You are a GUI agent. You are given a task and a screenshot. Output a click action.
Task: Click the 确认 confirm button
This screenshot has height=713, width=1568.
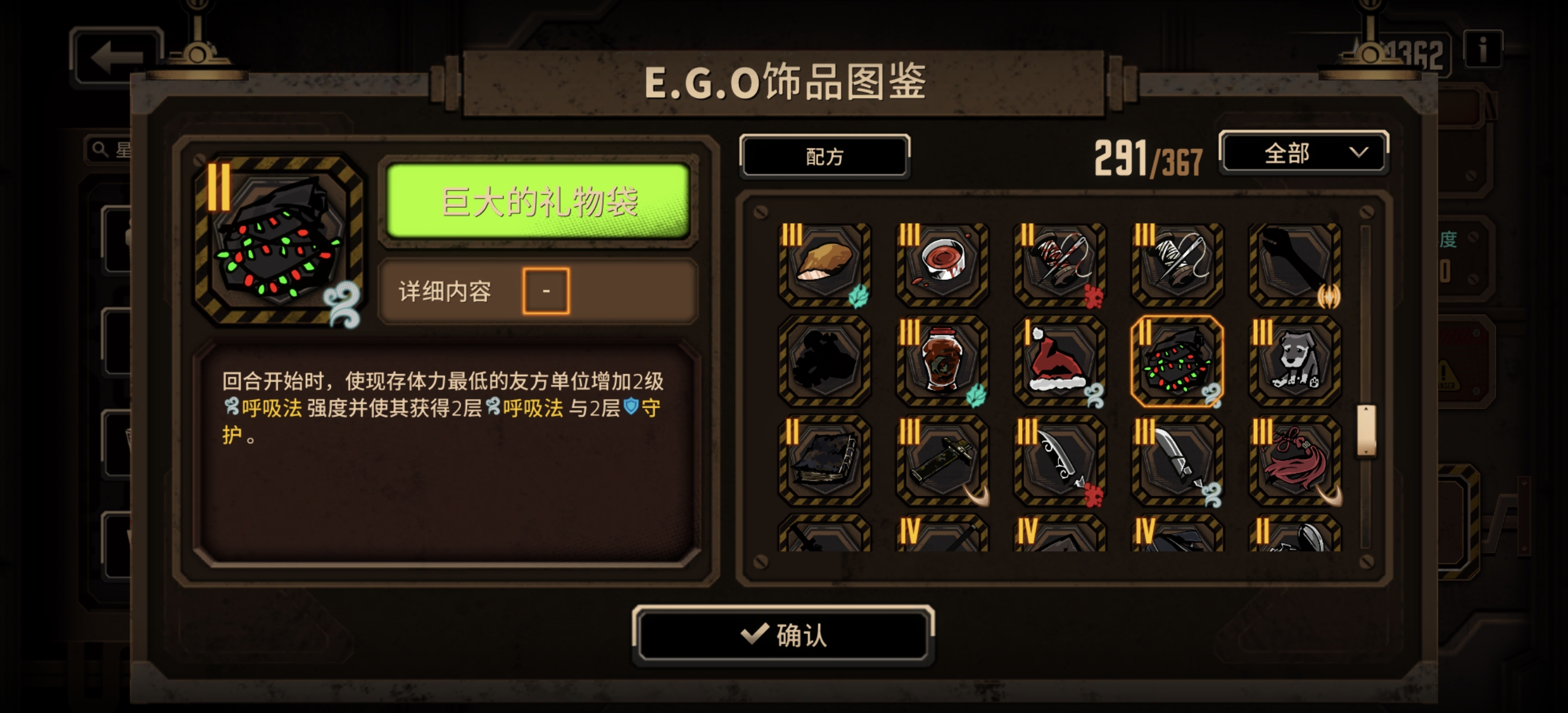tap(783, 635)
